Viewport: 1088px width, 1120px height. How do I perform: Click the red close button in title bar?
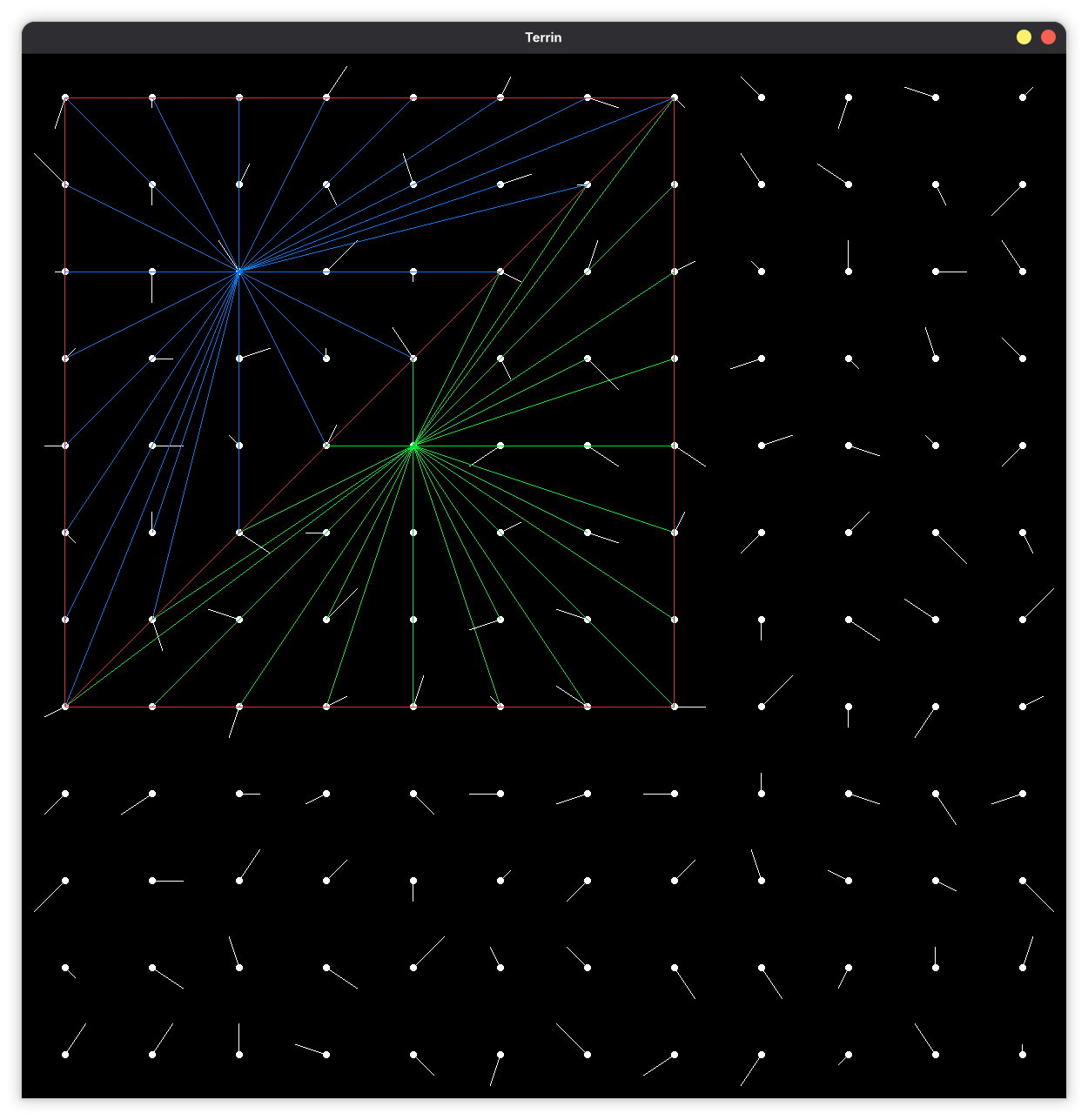(x=1048, y=37)
